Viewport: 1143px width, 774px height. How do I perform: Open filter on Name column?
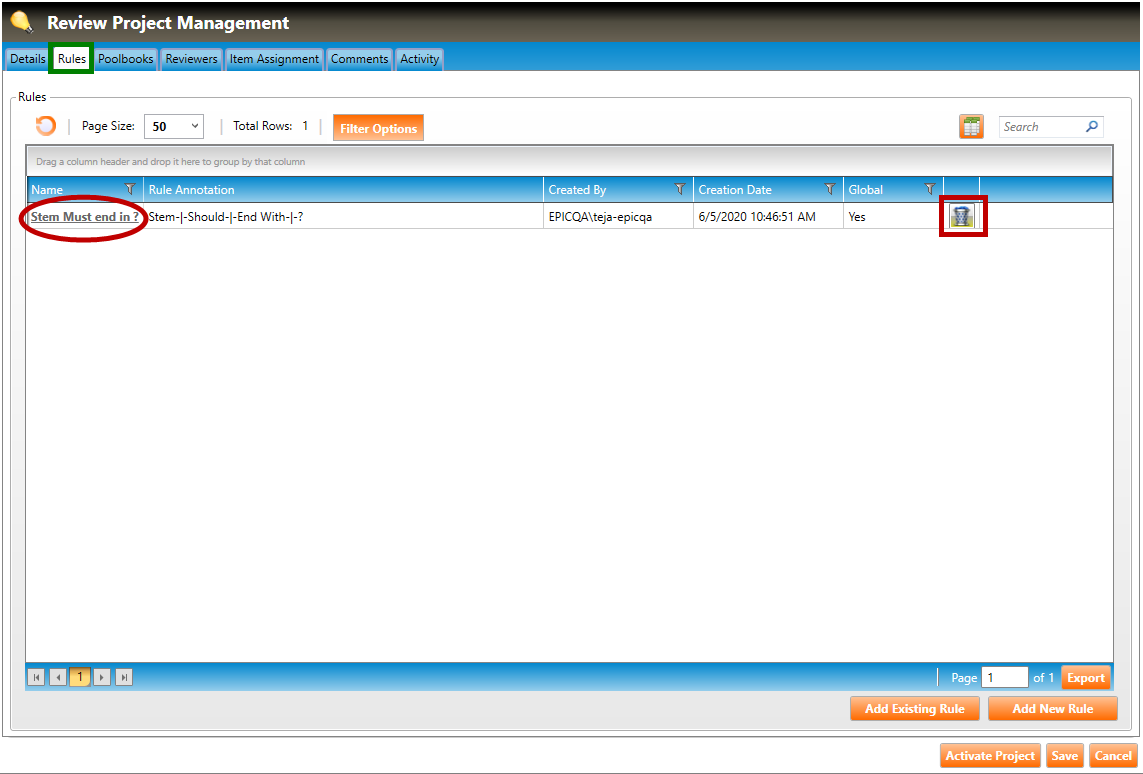coord(130,189)
